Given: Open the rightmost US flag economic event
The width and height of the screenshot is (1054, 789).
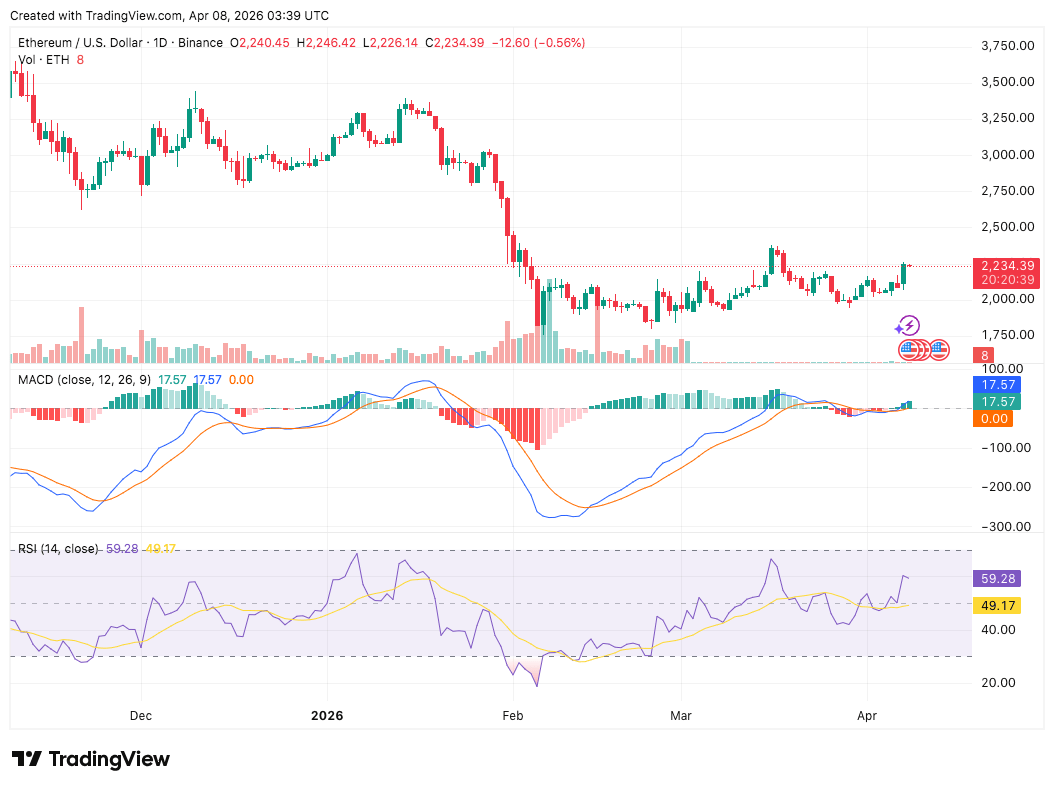Looking at the screenshot, I should 939,350.
